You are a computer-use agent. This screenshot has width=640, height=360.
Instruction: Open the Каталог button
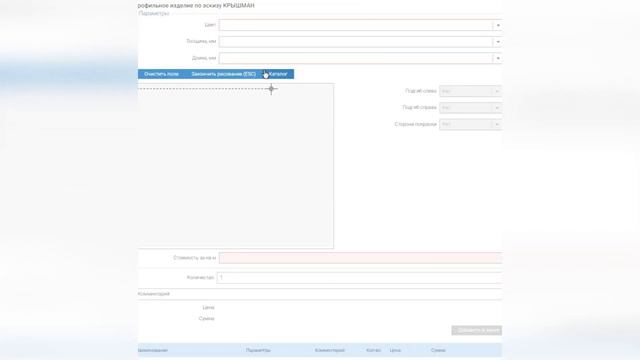(x=278, y=74)
